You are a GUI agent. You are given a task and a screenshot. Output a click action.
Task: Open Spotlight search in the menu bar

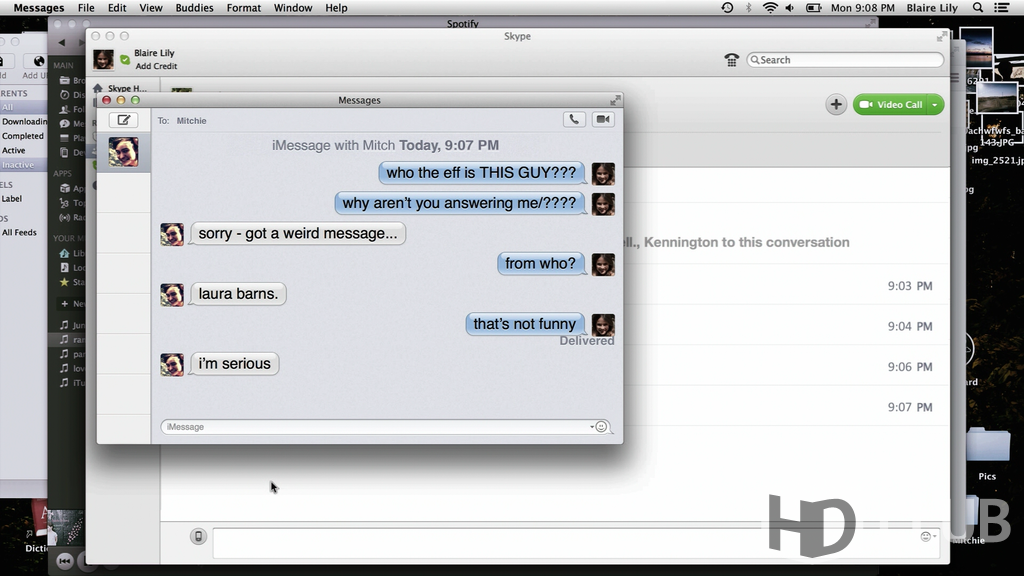977,8
